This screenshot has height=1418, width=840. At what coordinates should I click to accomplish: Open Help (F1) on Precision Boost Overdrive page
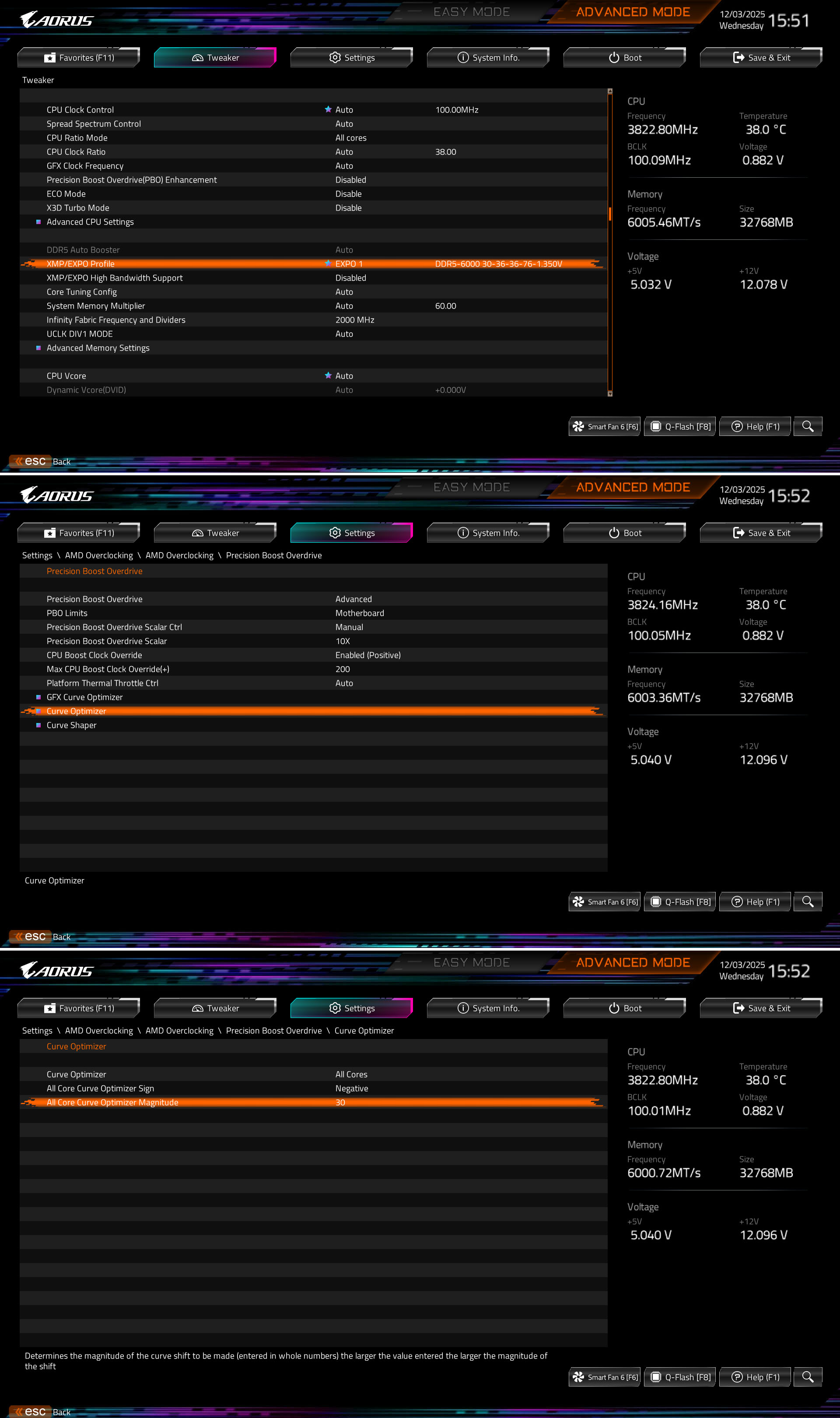(x=755, y=902)
